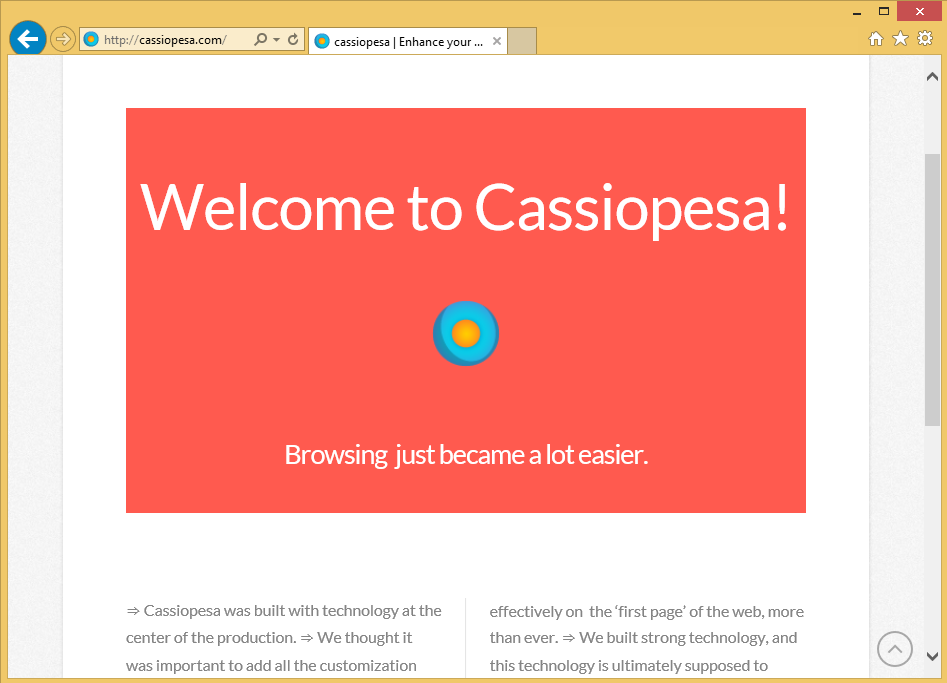Click the browser Forward arrow button
Image resolution: width=947 pixels, height=683 pixels.
[62, 40]
